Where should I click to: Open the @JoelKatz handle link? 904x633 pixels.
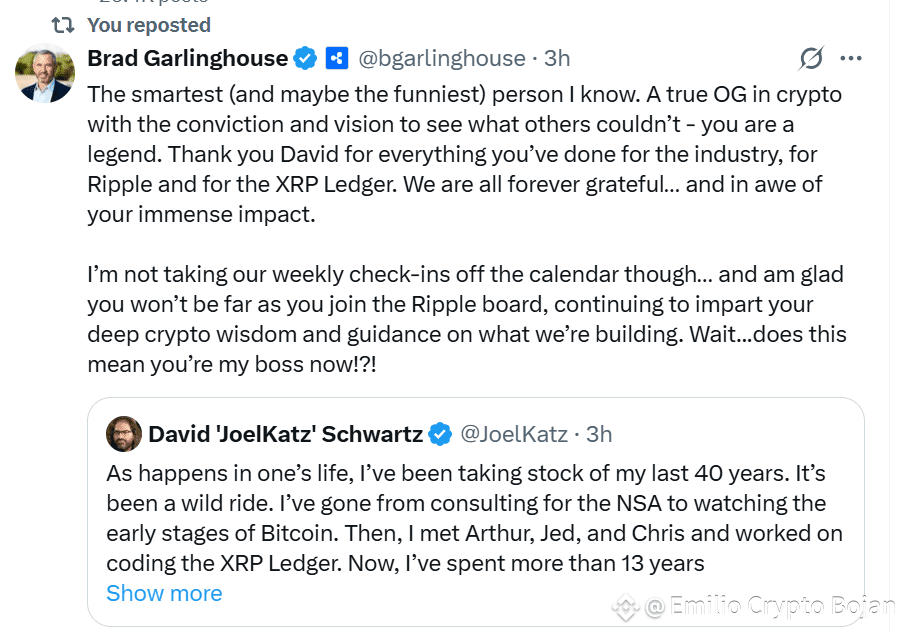point(513,434)
